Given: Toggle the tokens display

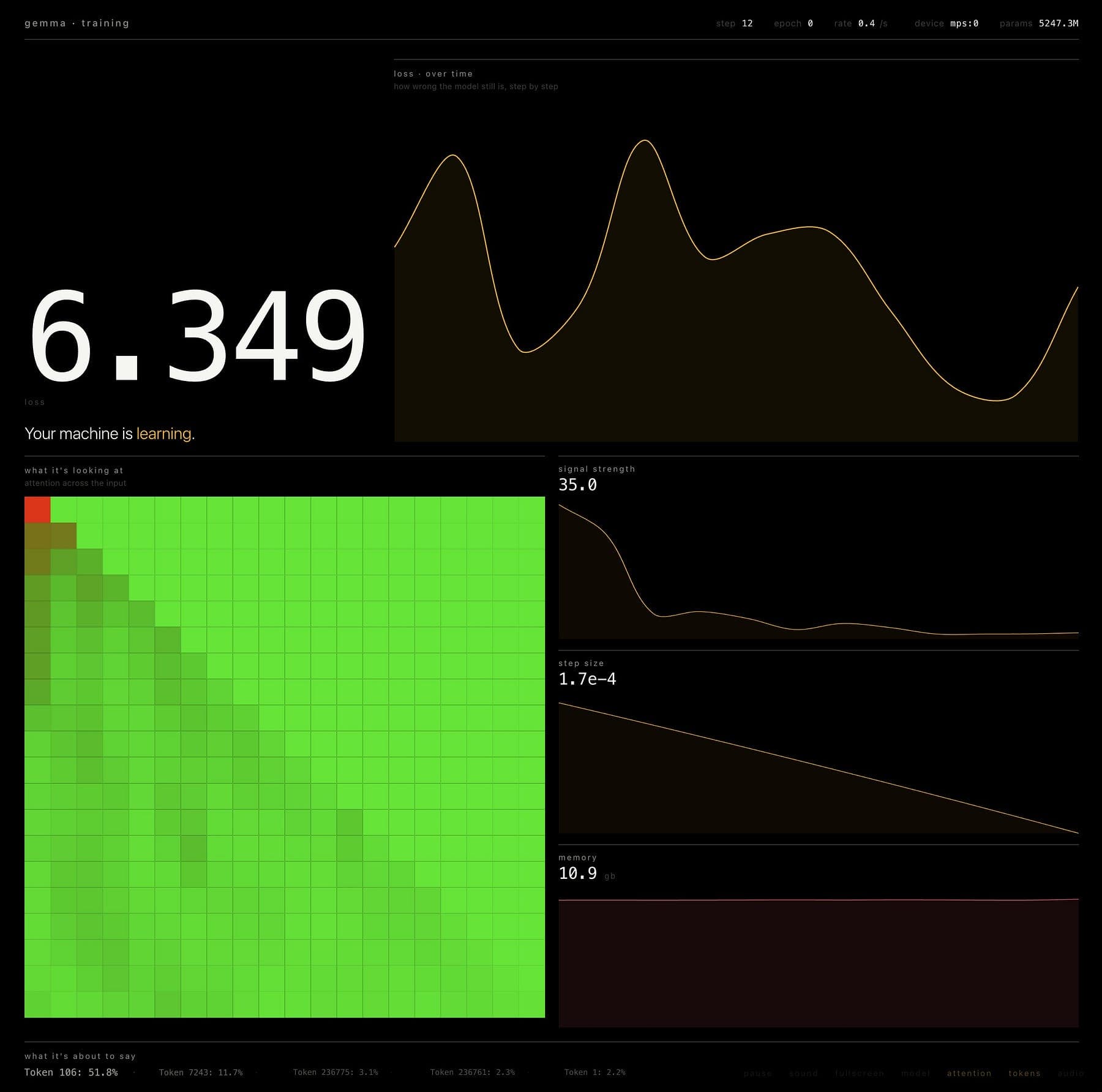Looking at the screenshot, I should (1024, 1073).
